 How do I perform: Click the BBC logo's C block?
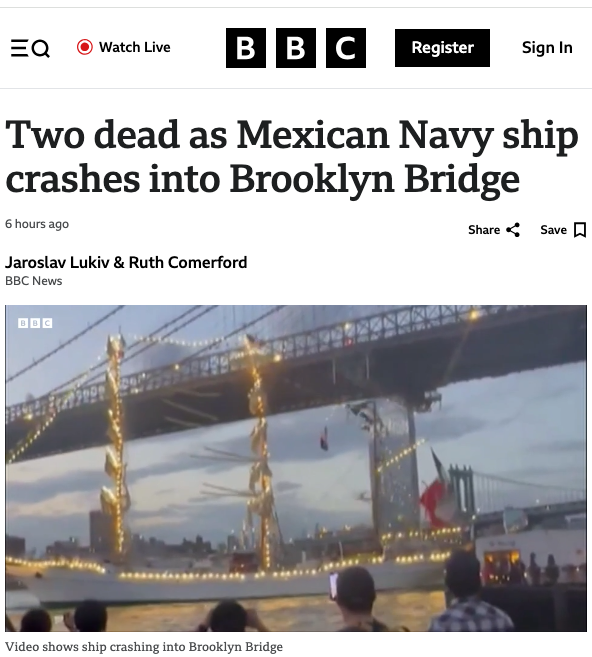(x=346, y=48)
